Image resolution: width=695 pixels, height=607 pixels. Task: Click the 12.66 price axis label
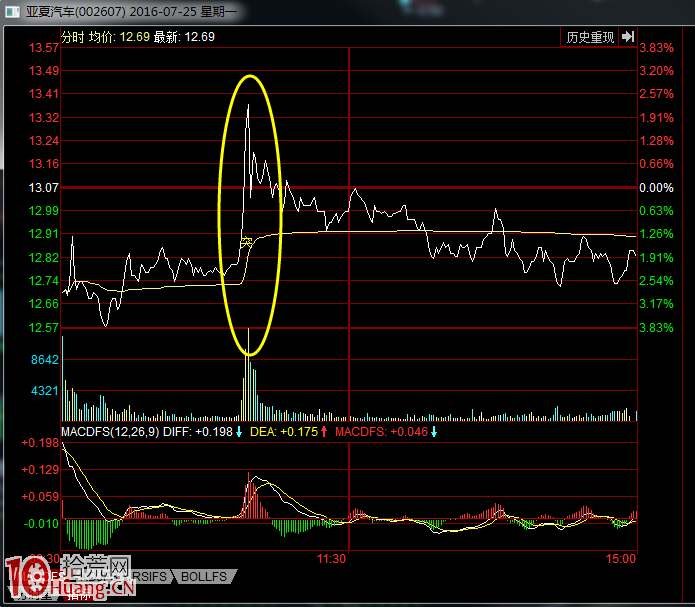click(43, 304)
